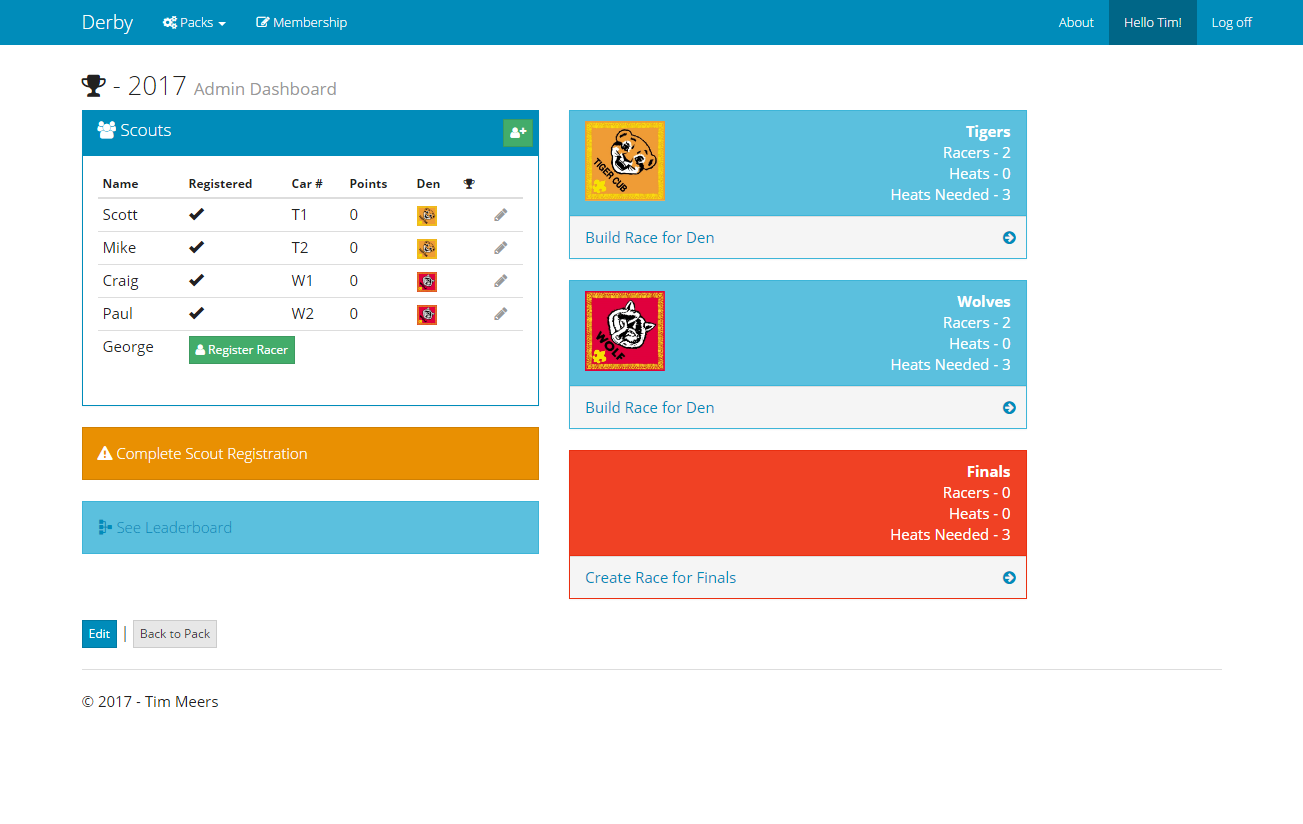Select the Wolf den badge icon next to Craig

pyautogui.click(x=427, y=281)
